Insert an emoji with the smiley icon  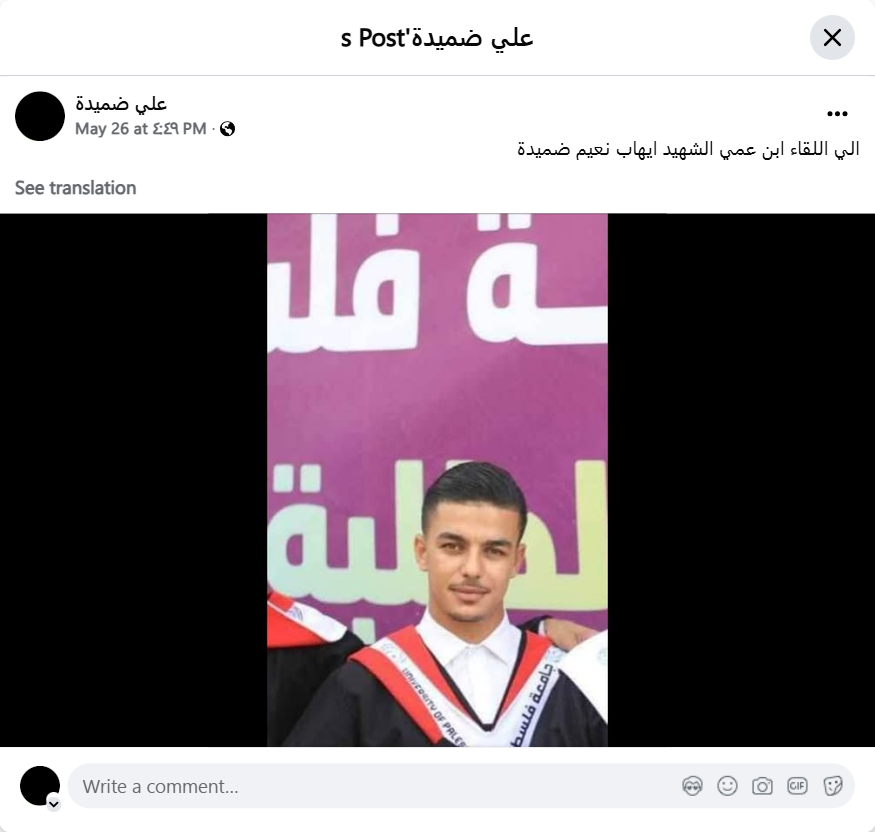coord(727,786)
